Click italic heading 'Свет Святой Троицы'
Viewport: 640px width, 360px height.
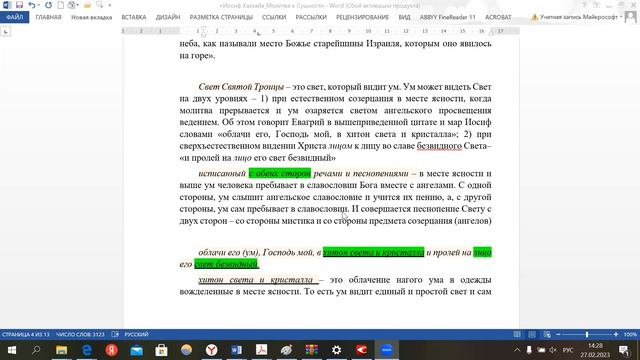(x=241, y=87)
